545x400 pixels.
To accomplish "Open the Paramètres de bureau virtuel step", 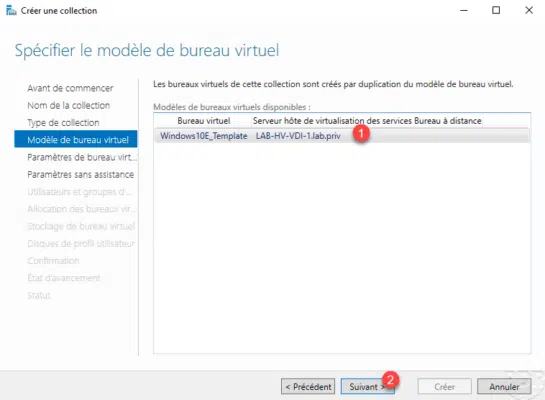I will pyautogui.click(x=82, y=157).
